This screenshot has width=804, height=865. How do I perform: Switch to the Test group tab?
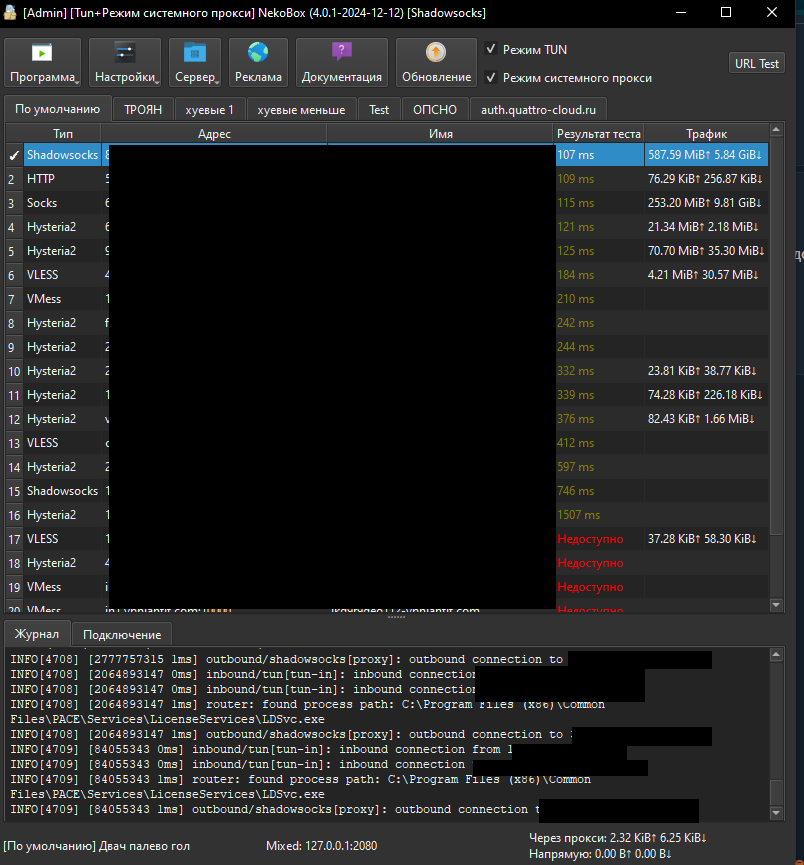(379, 110)
